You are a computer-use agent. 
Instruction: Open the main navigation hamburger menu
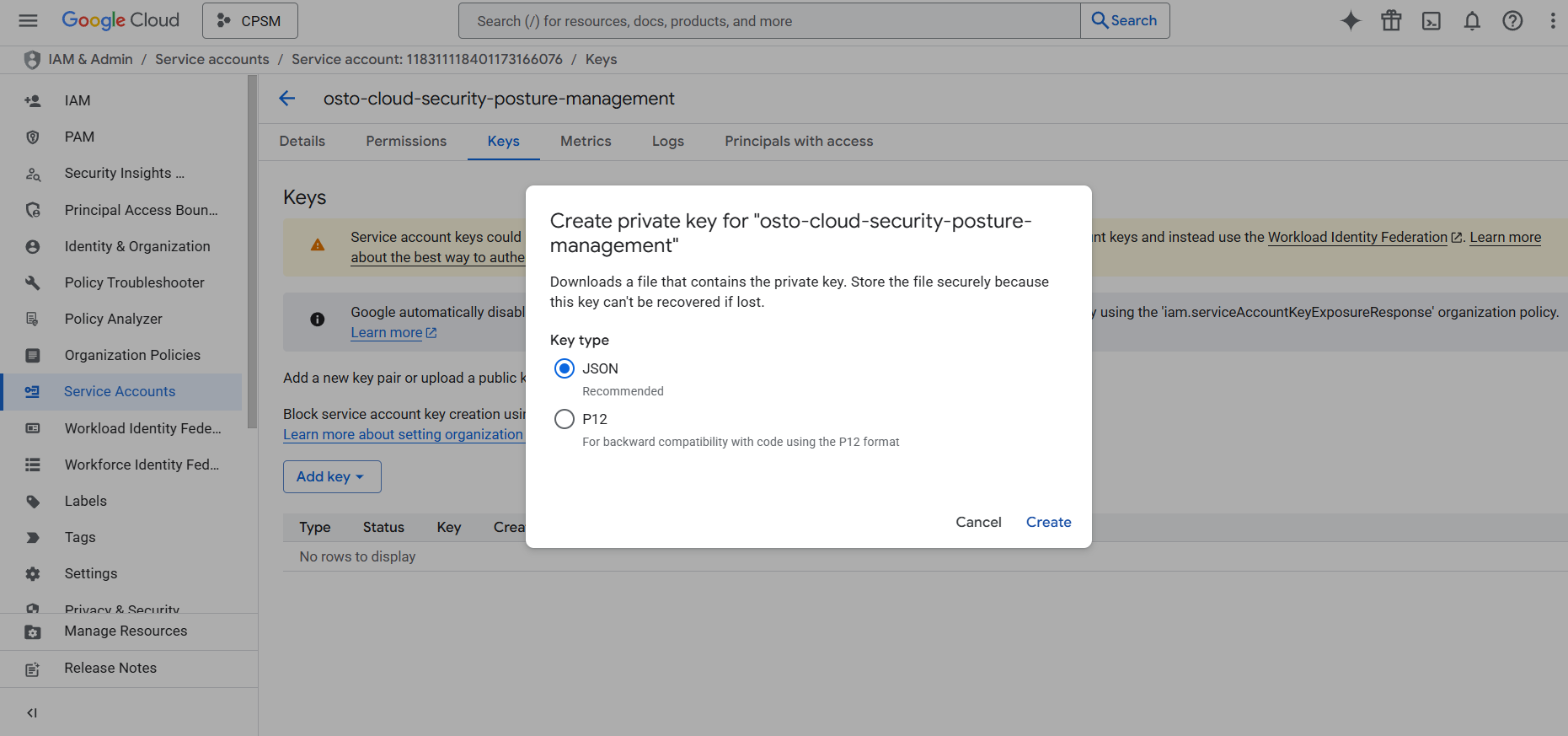tap(28, 21)
